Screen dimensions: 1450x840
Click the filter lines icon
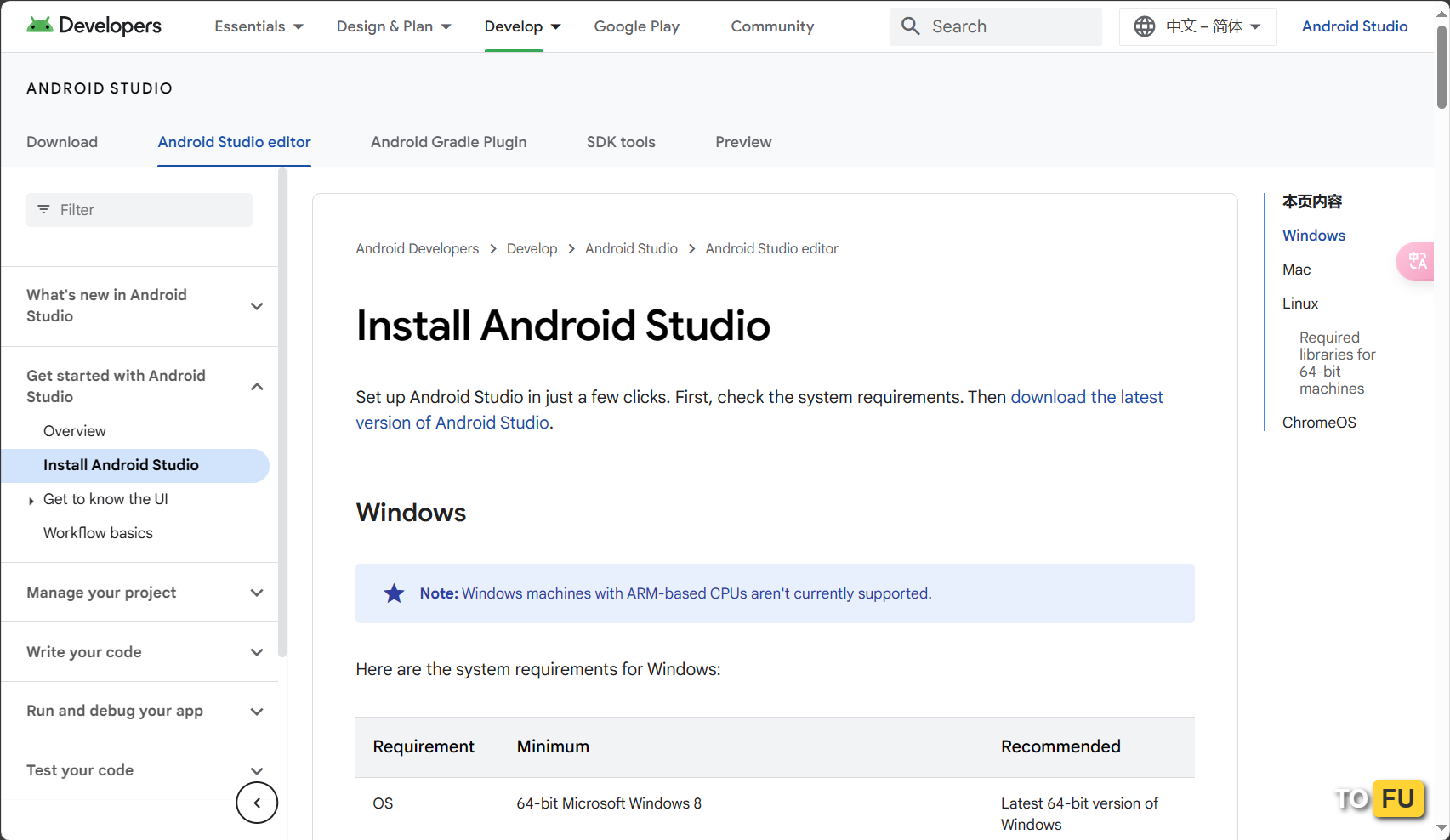coord(43,209)
